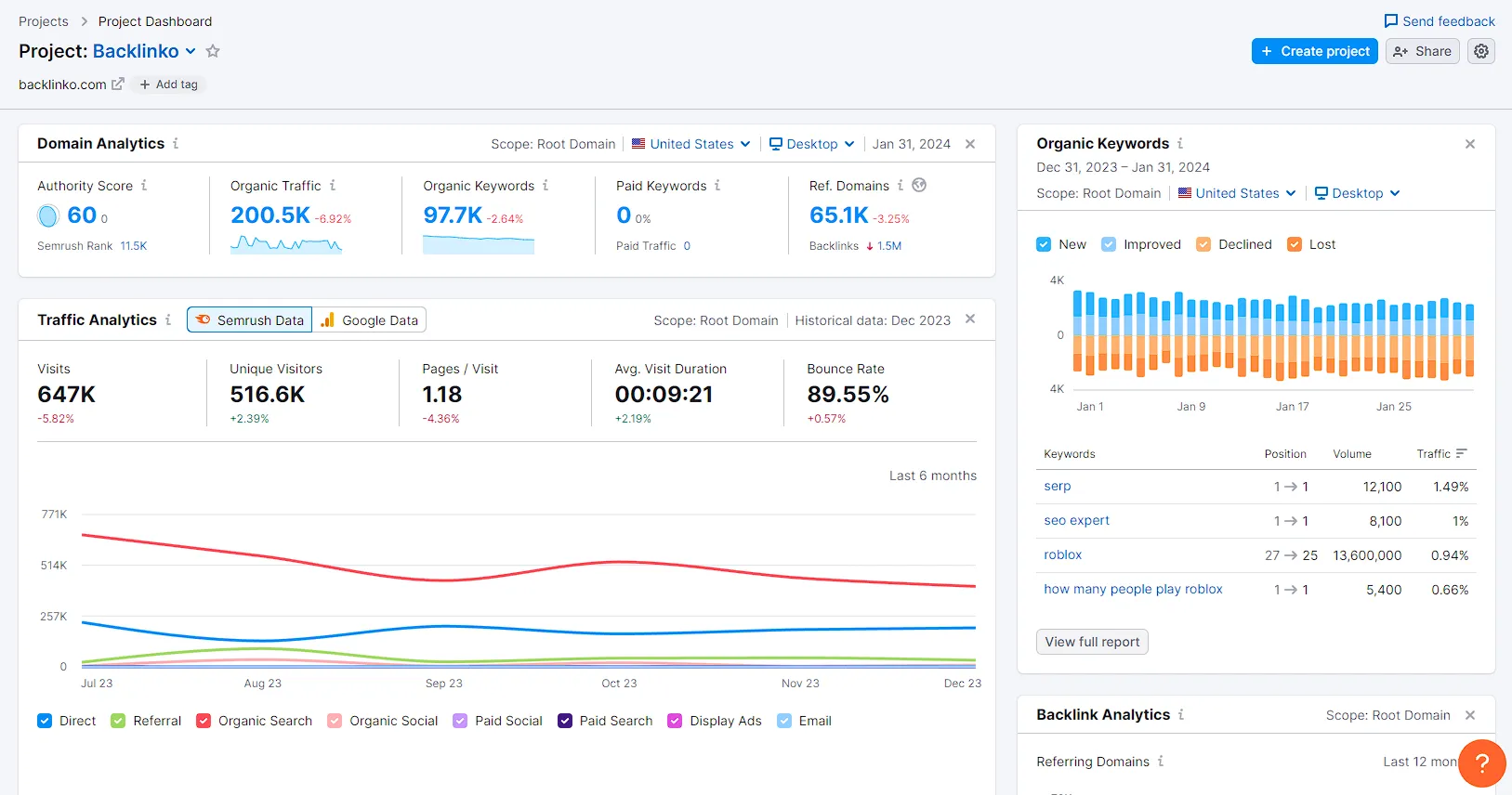Viewport: 1512px width, 795px height.
Task: Show Authority Score info icon
Action: pyautogui.click(x=144, y=186)
